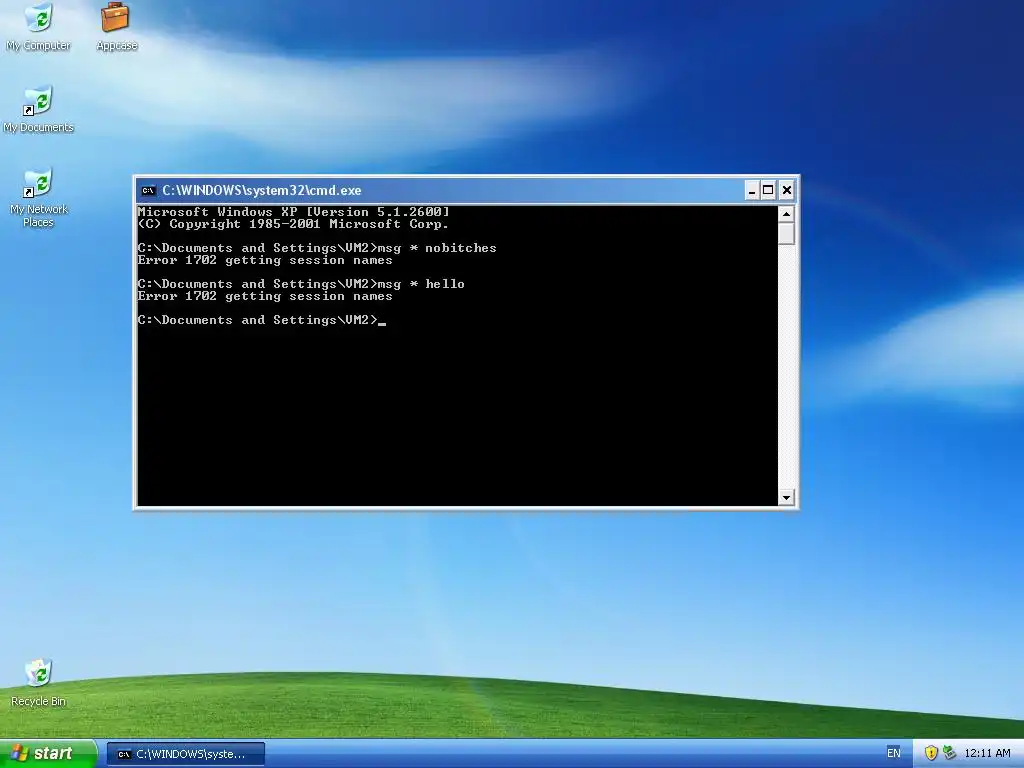
Task: Click the security shield tray icon
Action: 931,753
